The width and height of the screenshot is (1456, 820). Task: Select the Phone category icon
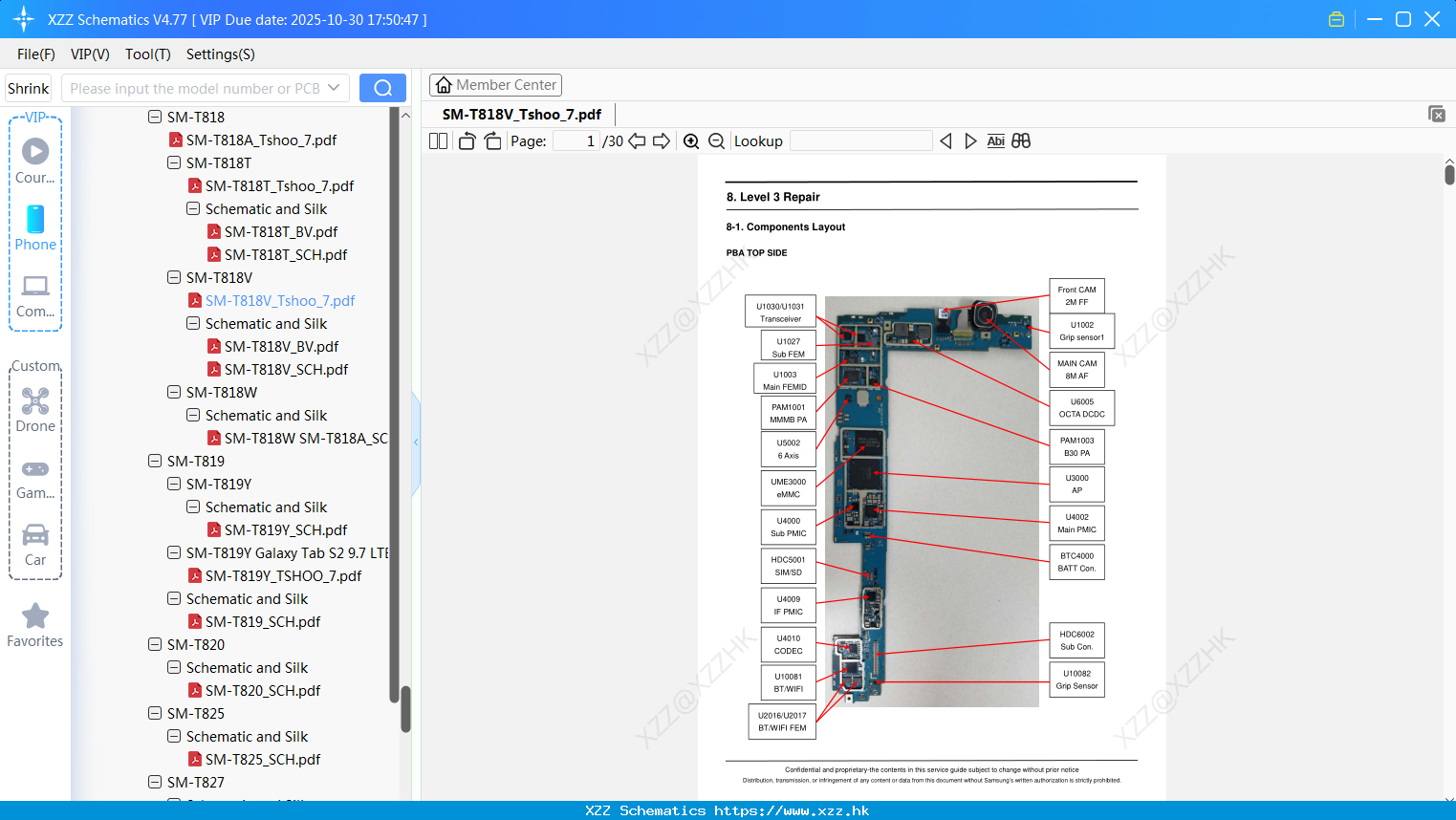coord(35,228)
